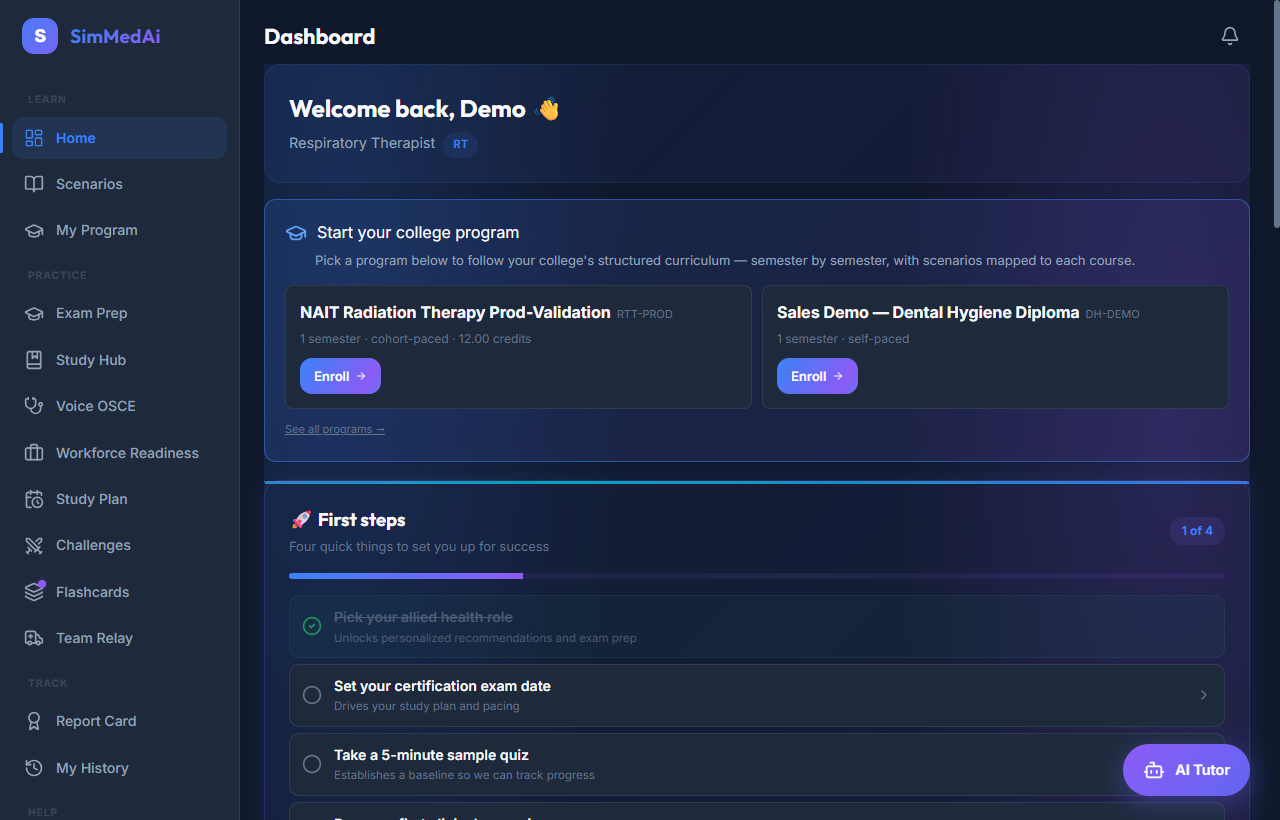Click the NAIT Radiation Therapy Prod-Validation title
The width and height of the screenshot is (1280, 820).
(x=455, y=312)
